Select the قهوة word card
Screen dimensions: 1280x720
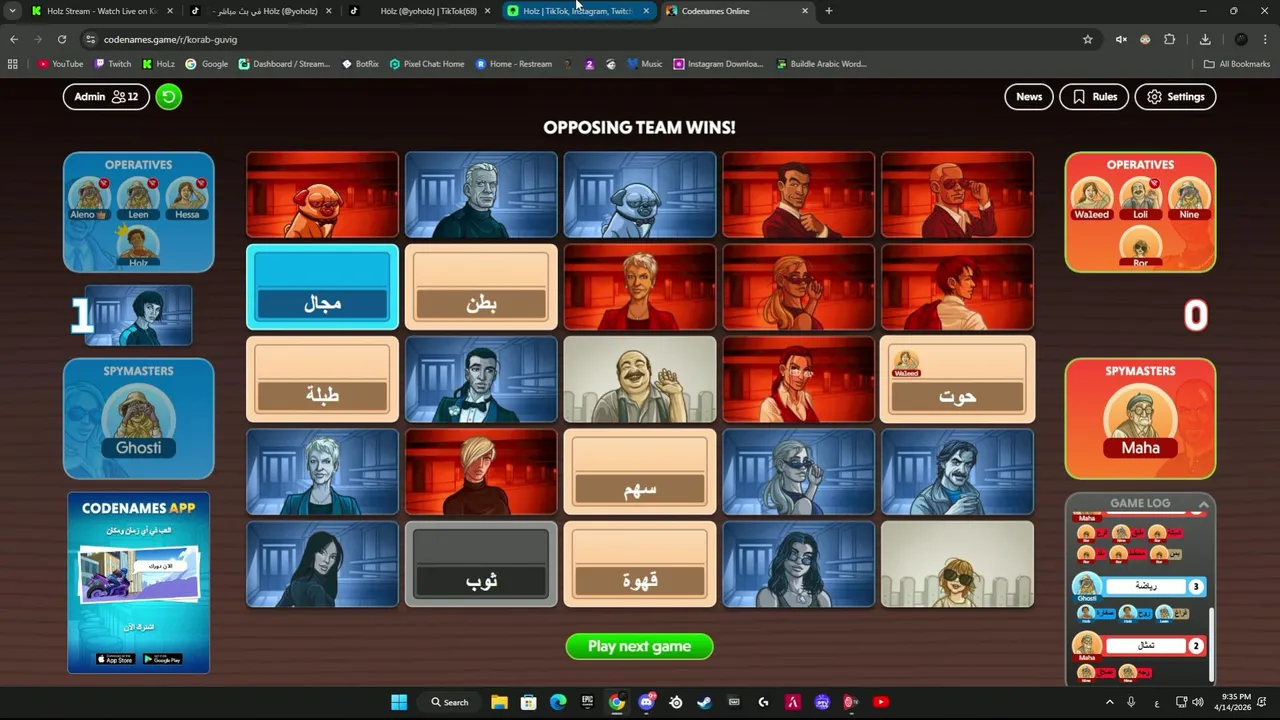(x=640, y=564)
